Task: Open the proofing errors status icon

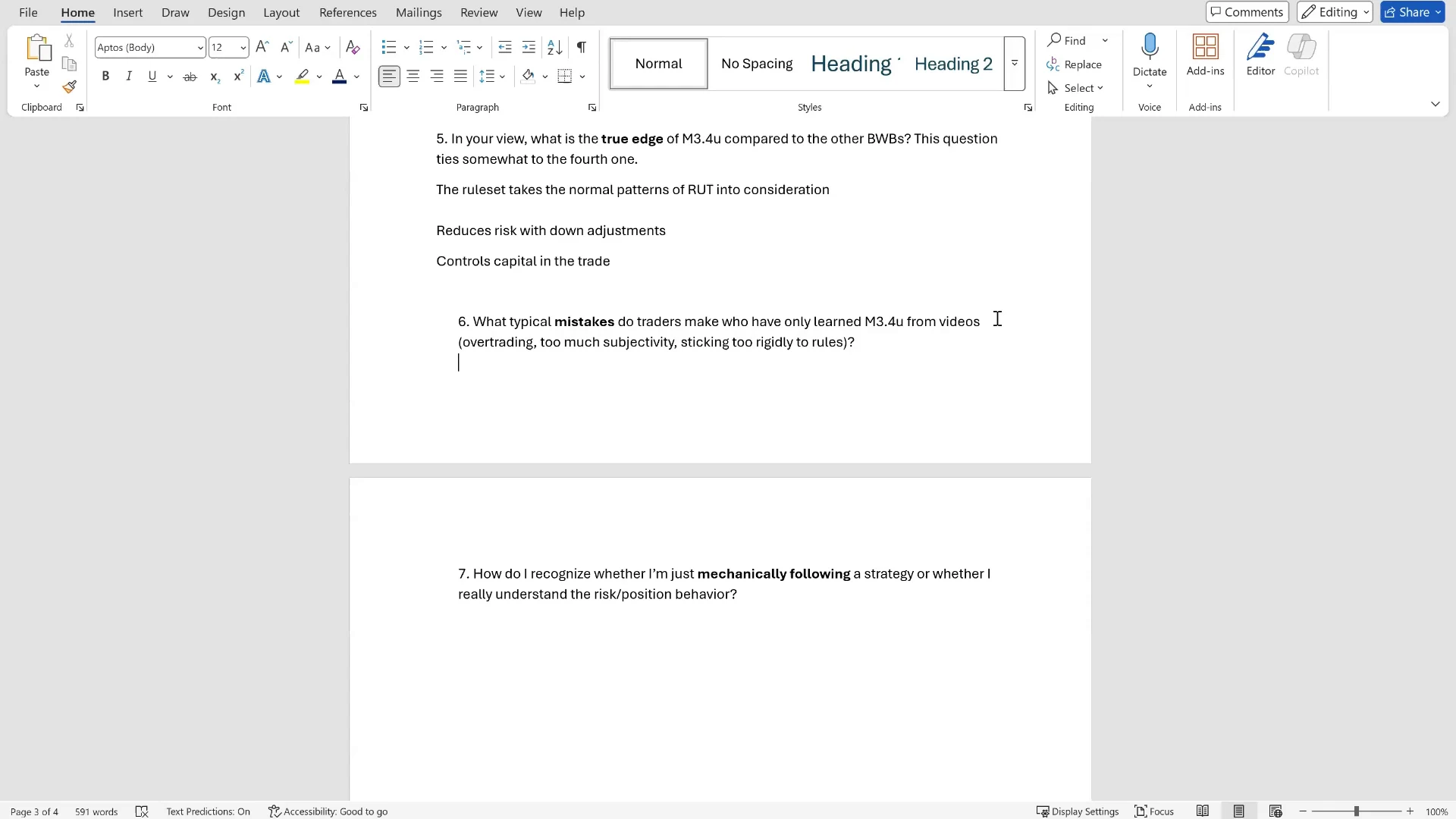Action: (142, 811)
